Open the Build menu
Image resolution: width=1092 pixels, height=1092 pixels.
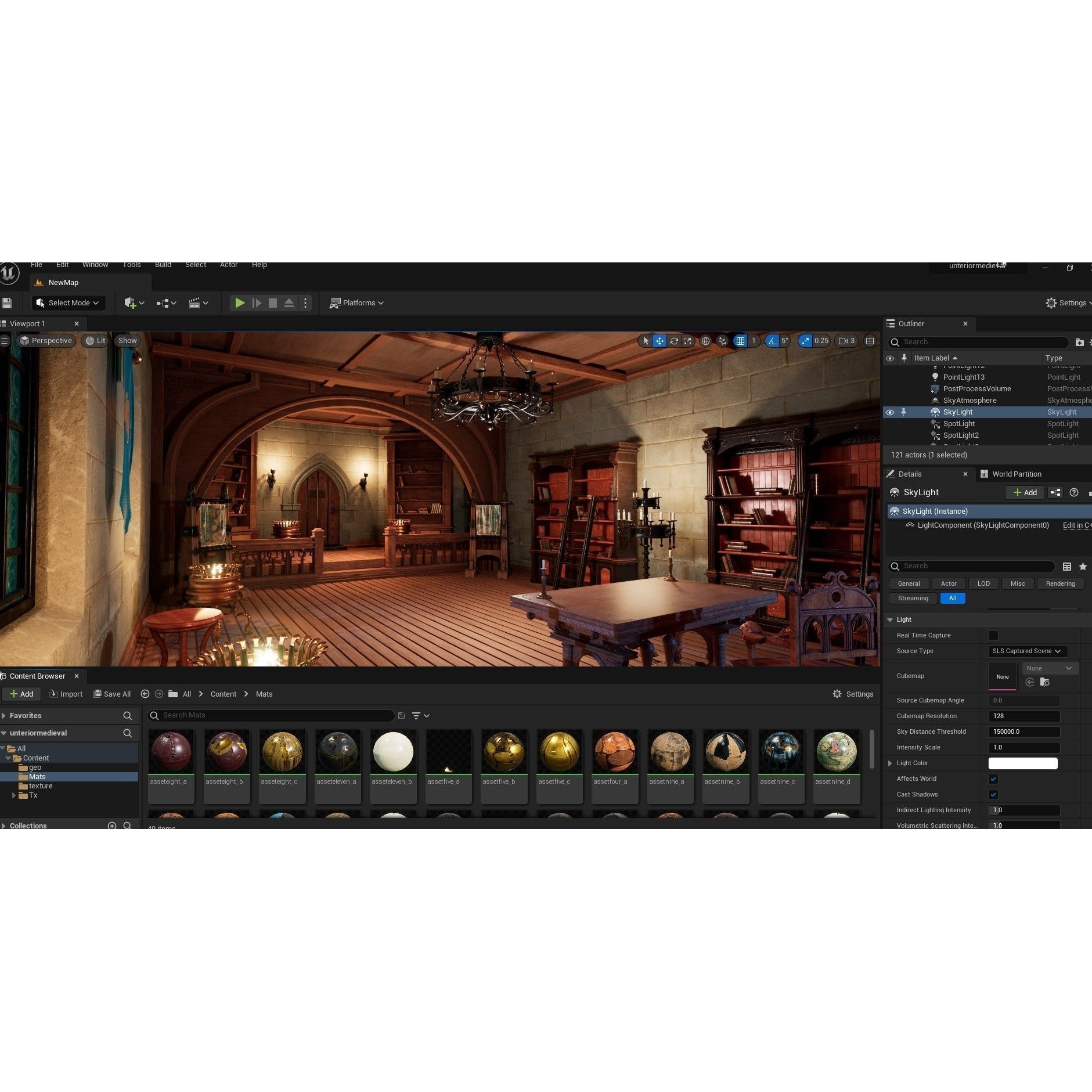pos(163,266)
